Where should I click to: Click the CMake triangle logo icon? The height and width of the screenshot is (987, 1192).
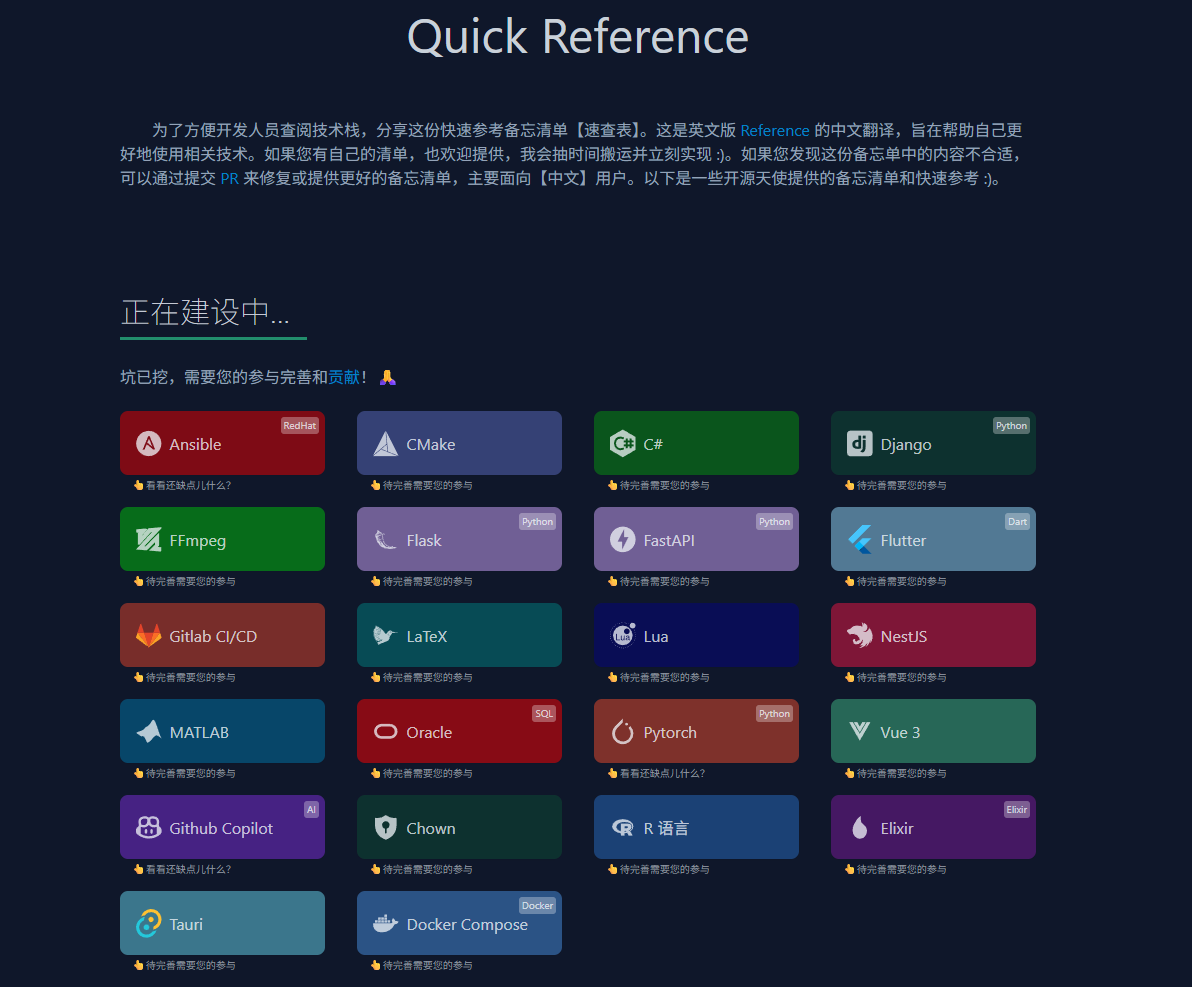click(x=385, y=443)
